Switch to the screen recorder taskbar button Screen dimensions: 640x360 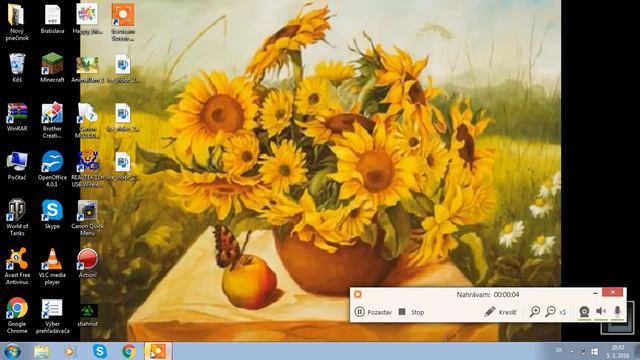click(158, 351)
